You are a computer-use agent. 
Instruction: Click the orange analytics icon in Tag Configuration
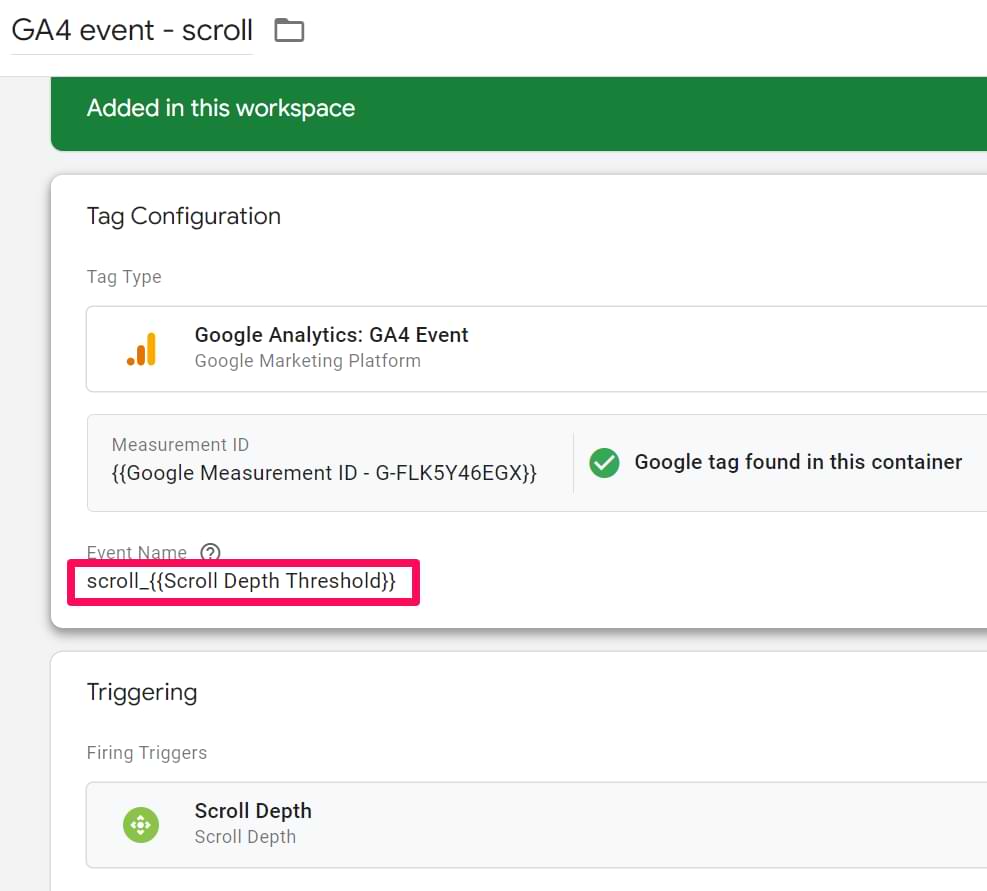142,348
